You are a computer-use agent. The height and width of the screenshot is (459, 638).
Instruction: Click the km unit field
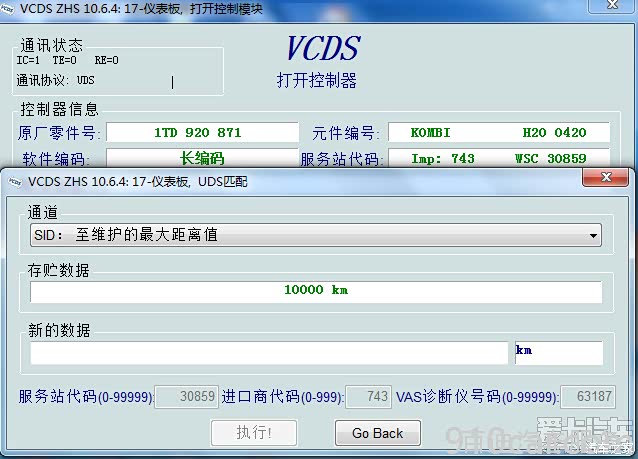[x=559, y=353]
